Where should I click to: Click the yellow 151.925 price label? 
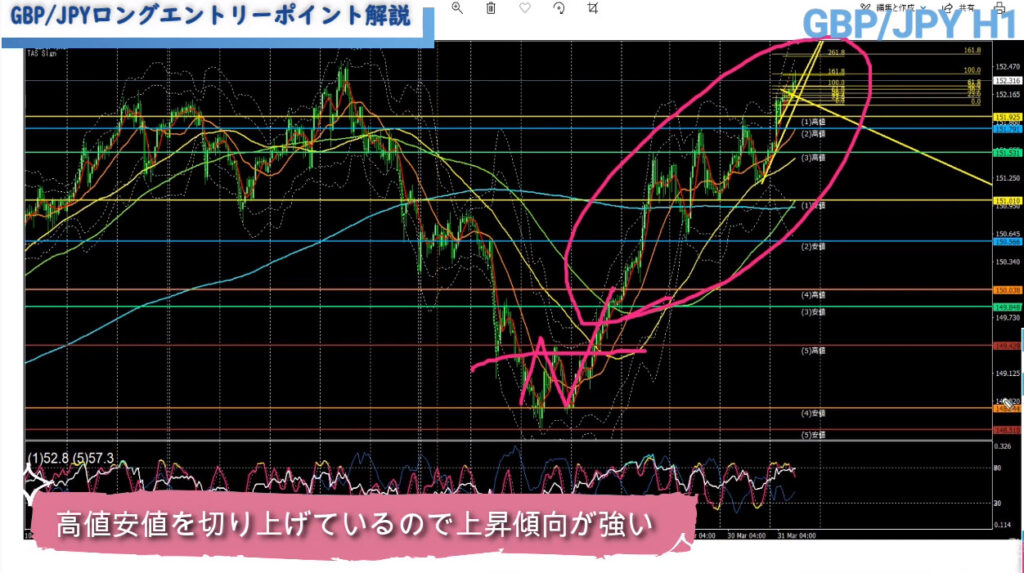pos(1005,118)
